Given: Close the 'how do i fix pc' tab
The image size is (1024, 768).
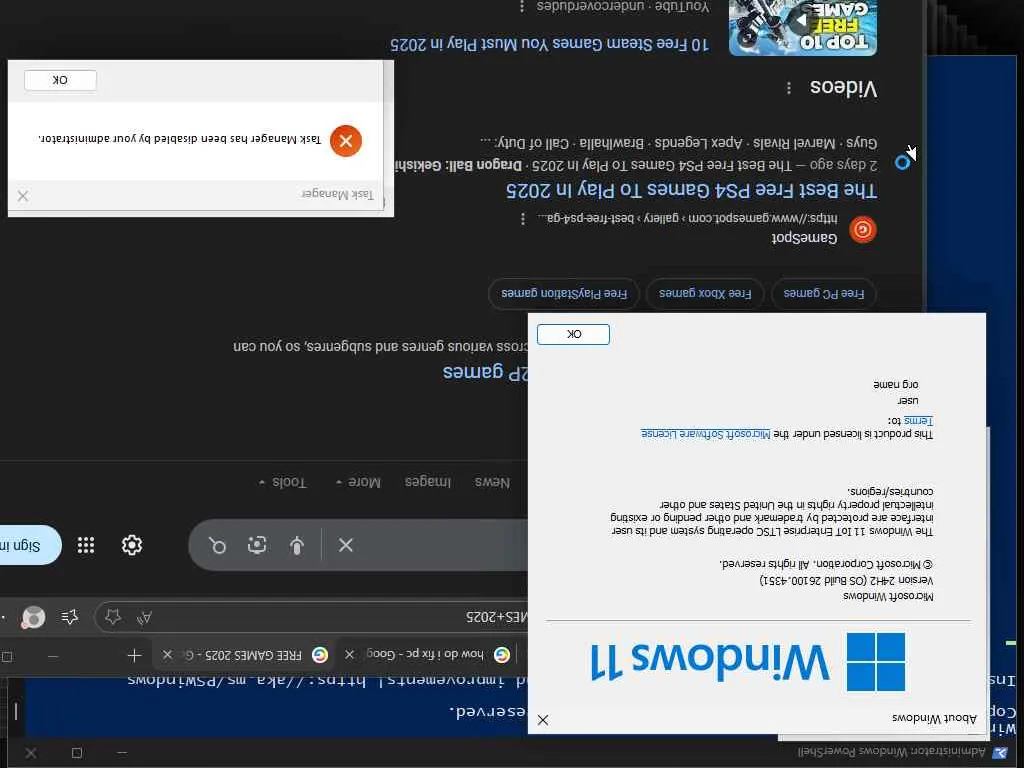Looking at the screenshot, I should [x=349, y=654].
